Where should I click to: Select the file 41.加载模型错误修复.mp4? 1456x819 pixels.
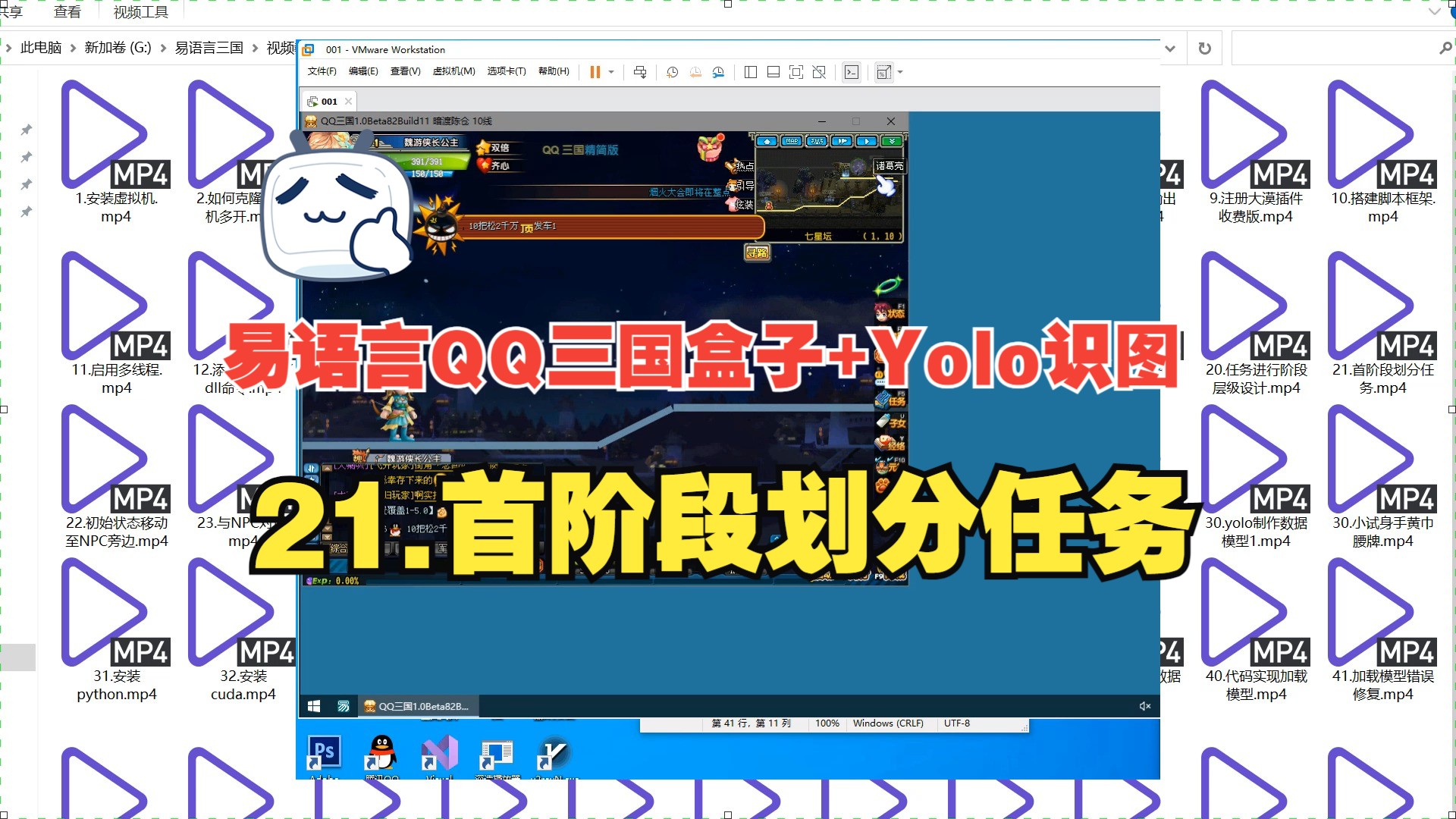coord(1382,630)
